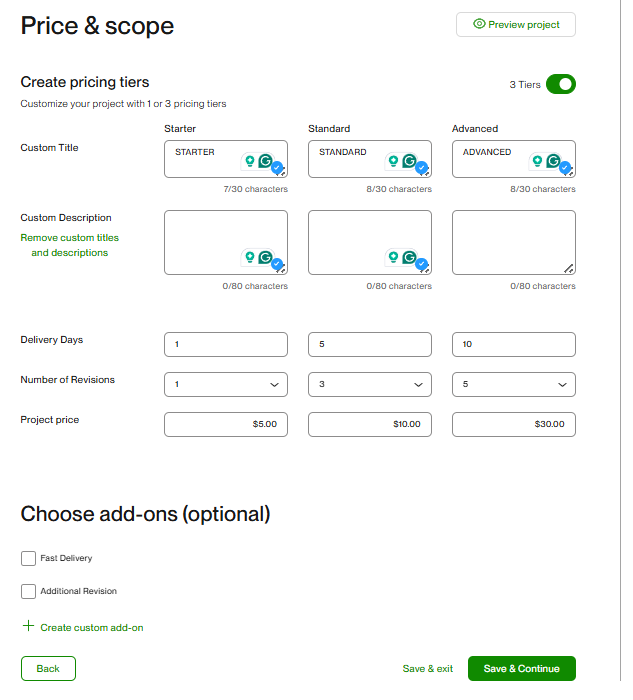Click the Standard custom title field
633x700 pixels.
point(370,159)
